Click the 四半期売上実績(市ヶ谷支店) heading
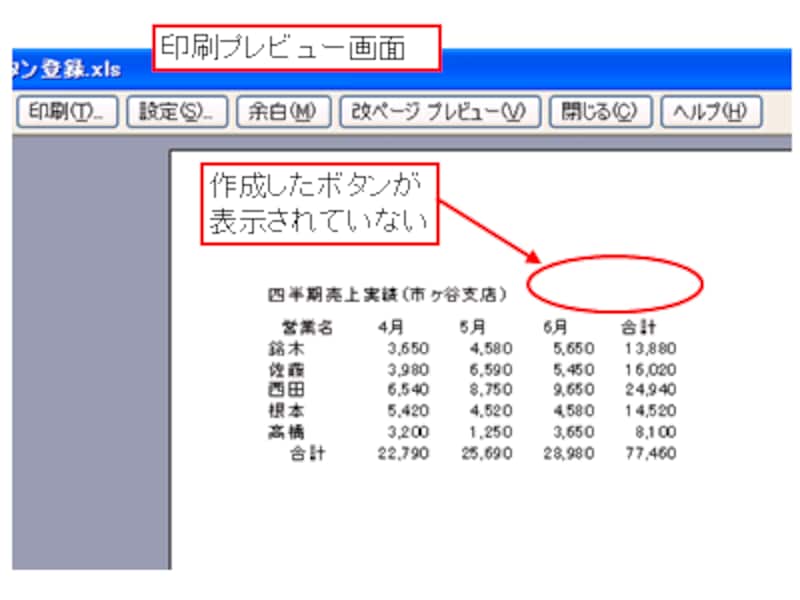Screen dimensions: 800x600 coord(386,295)
